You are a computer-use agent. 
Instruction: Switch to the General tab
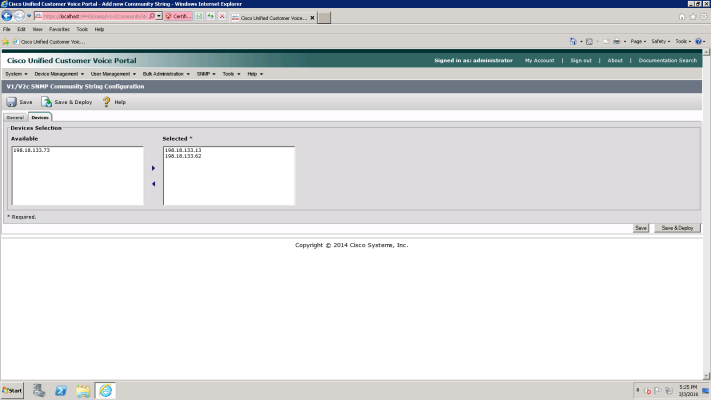point(15,117)
